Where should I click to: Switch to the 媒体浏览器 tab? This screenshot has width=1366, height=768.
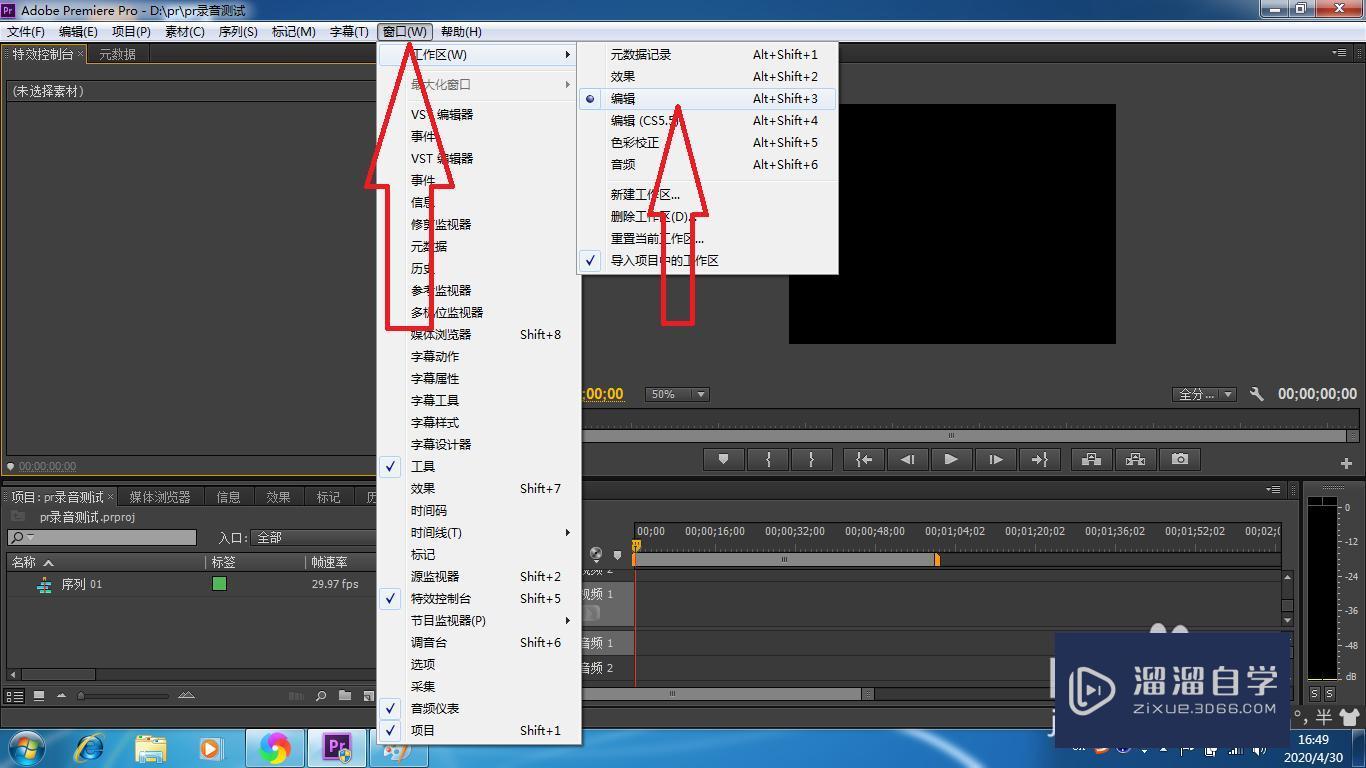[x=160, y=496]
